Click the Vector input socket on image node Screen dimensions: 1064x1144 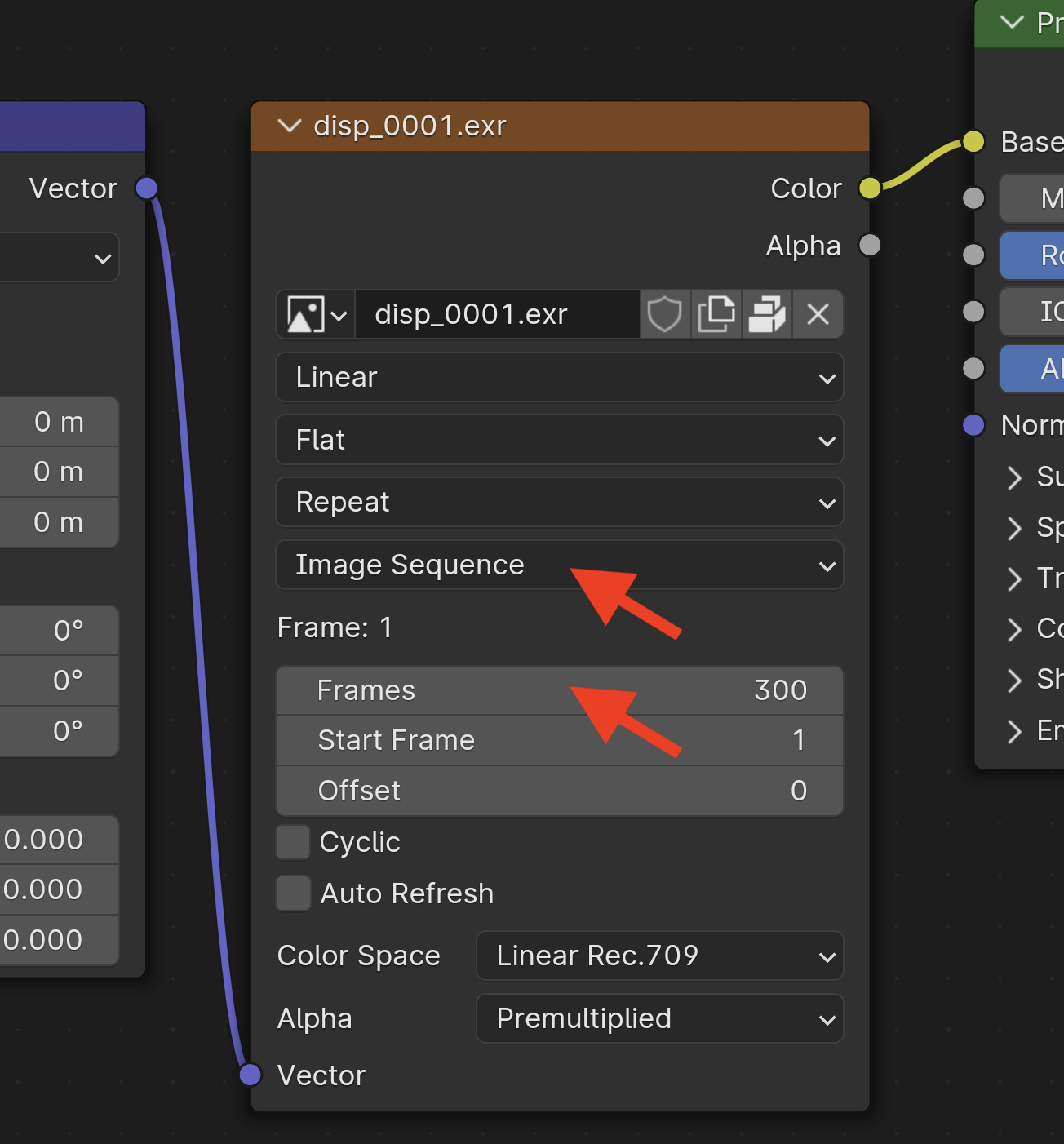(250, 1075)
